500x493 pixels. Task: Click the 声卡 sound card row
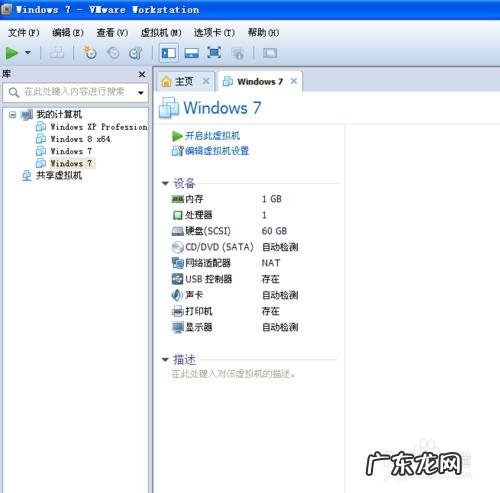(235, 295)
